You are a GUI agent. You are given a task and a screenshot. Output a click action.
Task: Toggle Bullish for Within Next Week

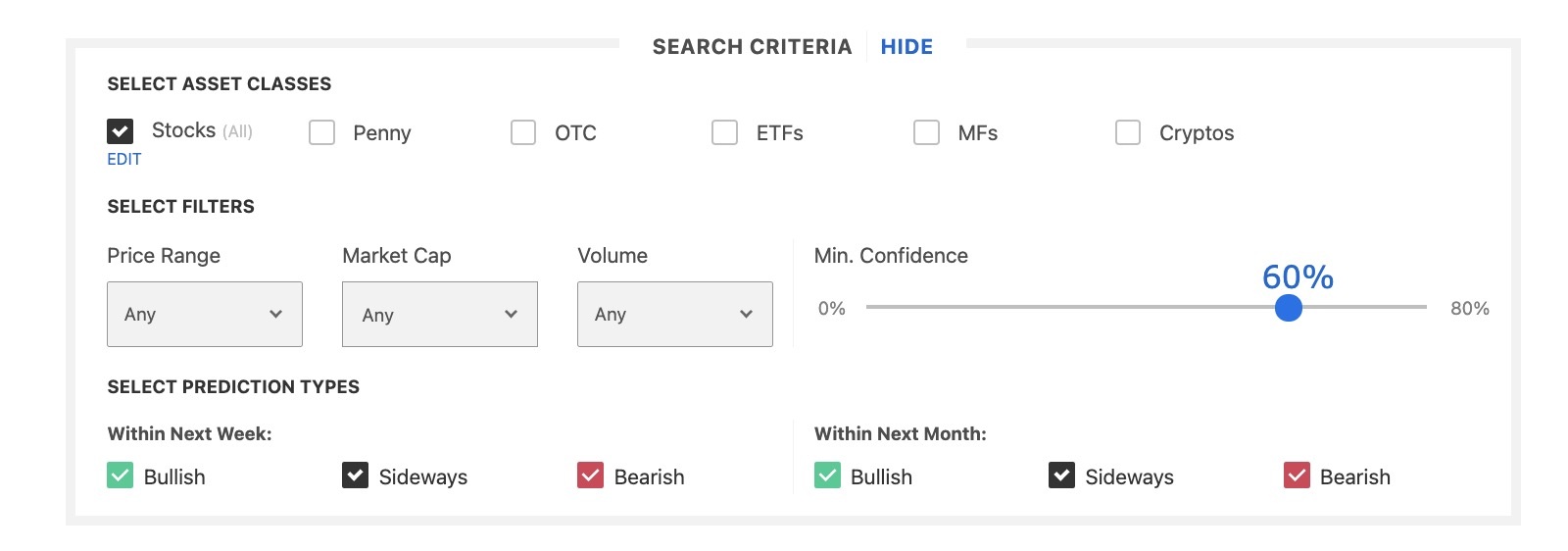click(120, 476)
